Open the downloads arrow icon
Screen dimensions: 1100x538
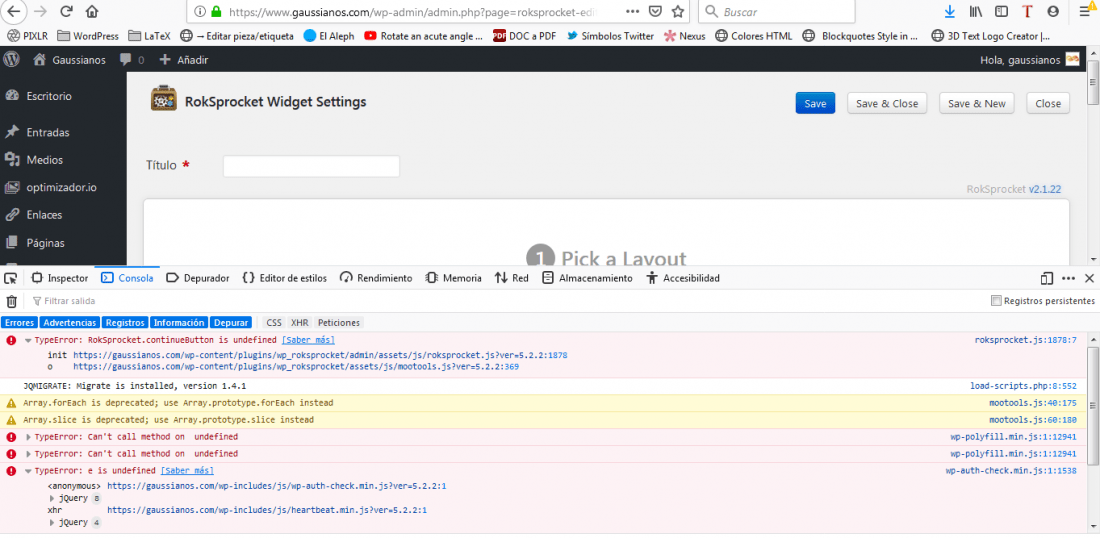(x=950, y=11)
